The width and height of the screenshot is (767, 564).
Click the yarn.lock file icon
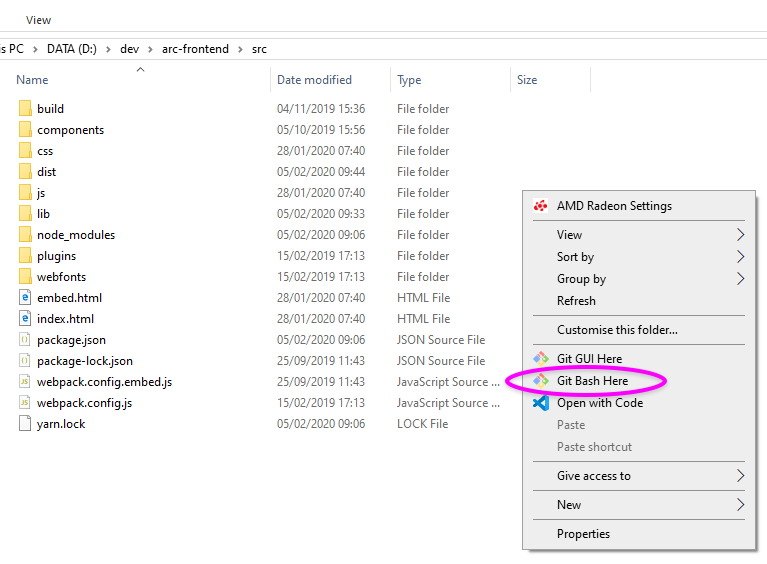tap(25, 424)
